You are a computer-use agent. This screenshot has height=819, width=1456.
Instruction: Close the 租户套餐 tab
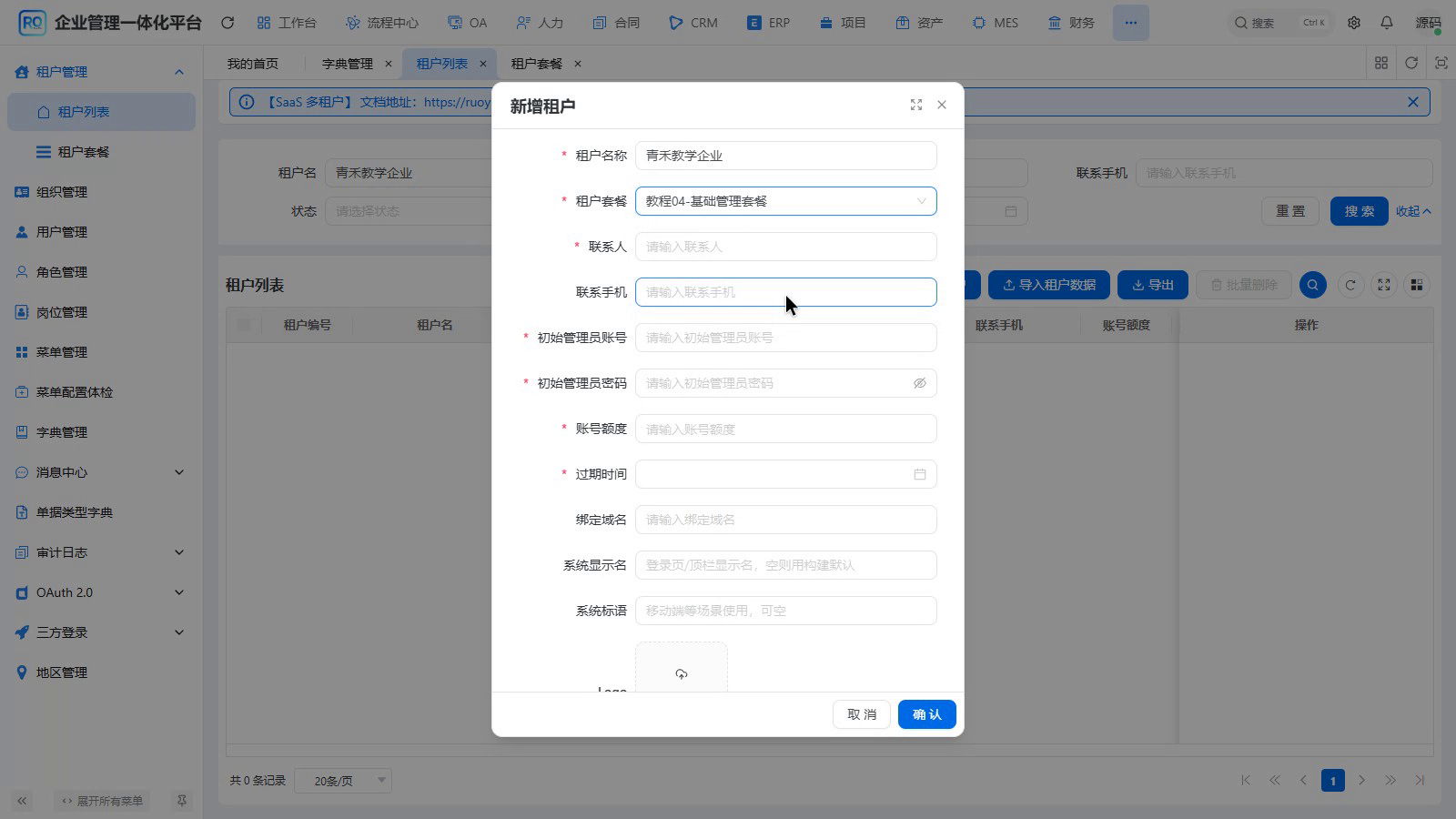click(x=578, y=64)
